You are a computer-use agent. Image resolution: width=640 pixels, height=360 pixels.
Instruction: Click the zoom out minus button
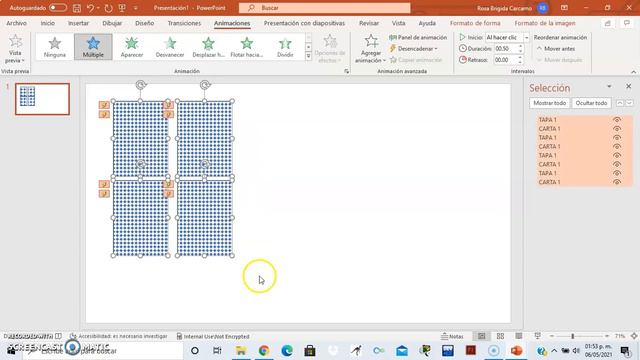[552, 336]
